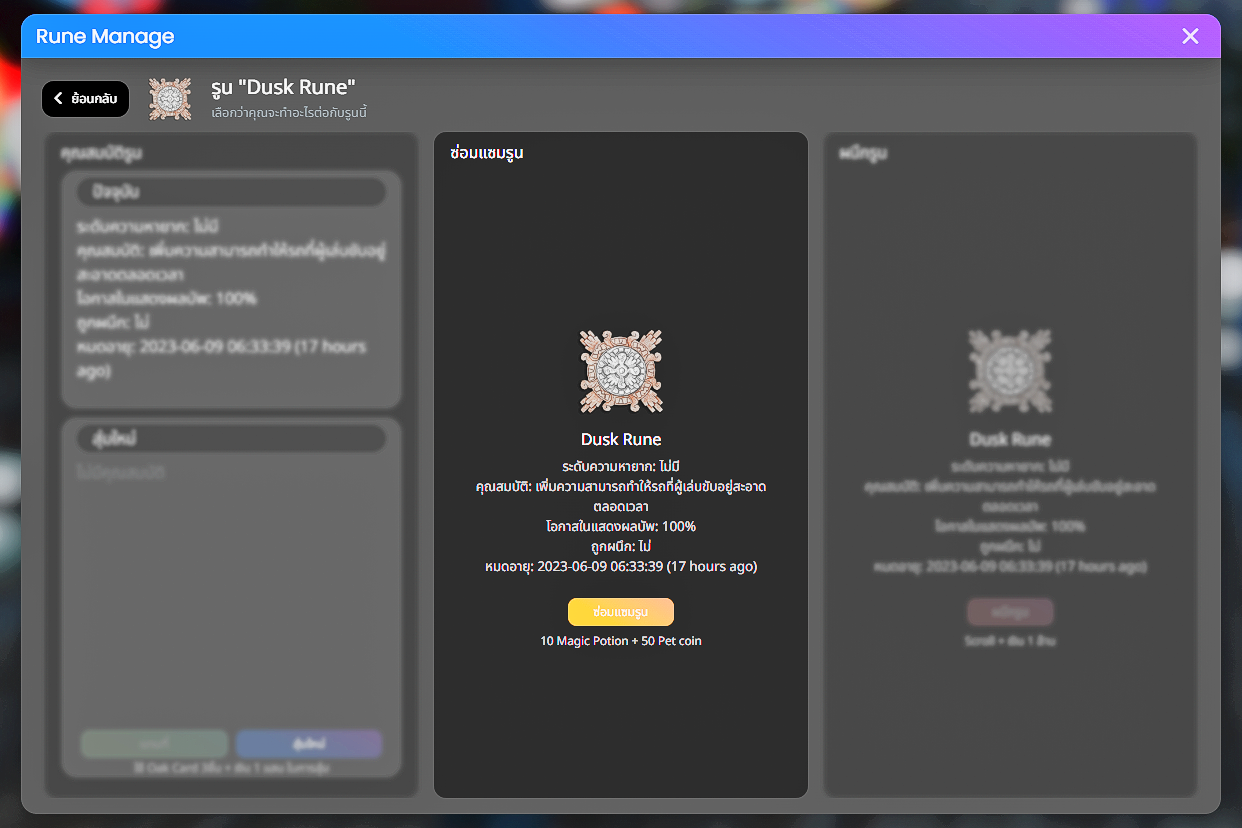The width and height of the screenshot is (1242, 828).
Task: Click the subtitle "เลือกว่าคุณจะทำอะไรต่อกับรูนนี้"
Action: click(x=289, y=113)
